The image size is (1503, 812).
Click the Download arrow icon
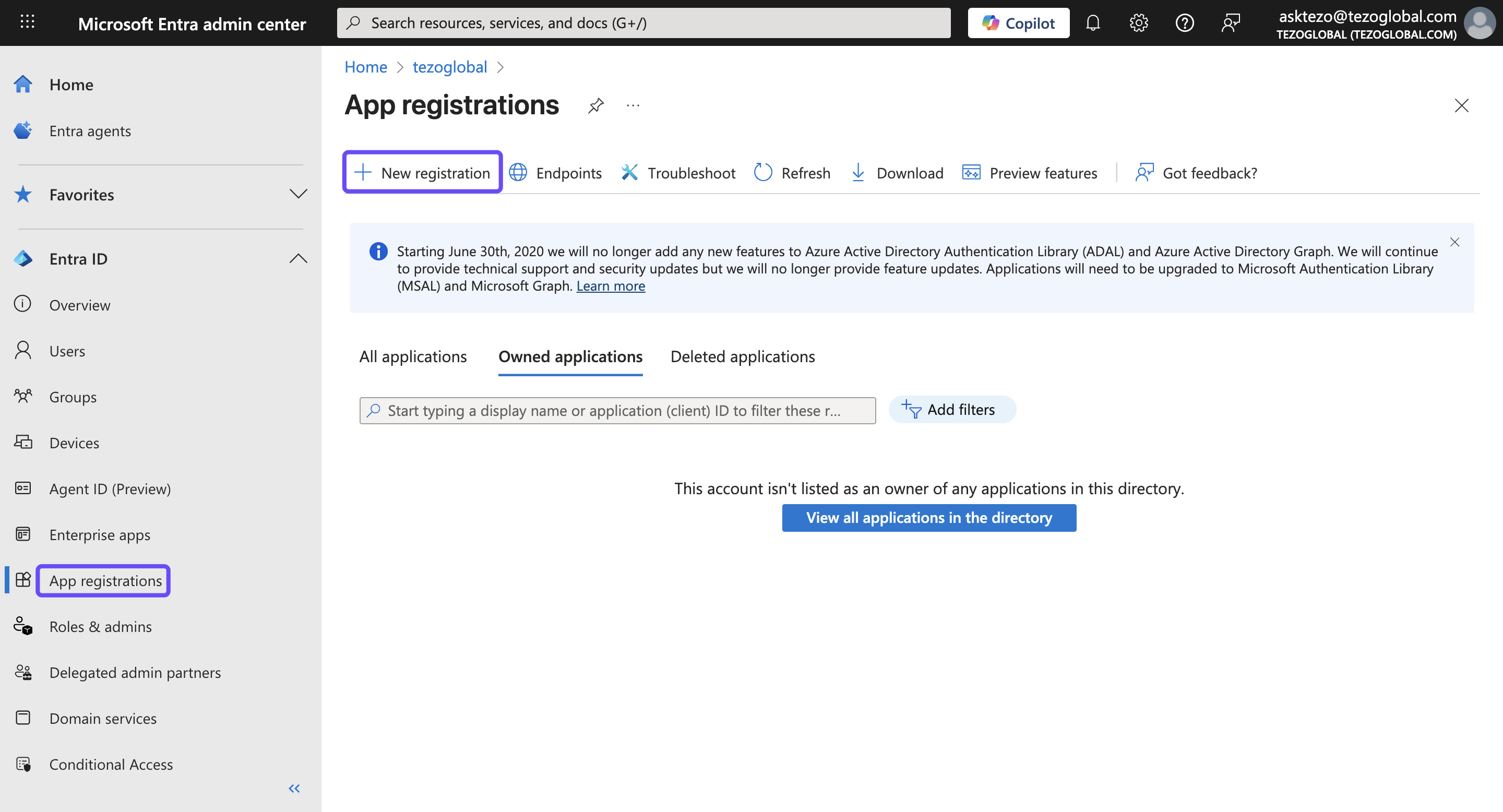[x=858, y=173]
